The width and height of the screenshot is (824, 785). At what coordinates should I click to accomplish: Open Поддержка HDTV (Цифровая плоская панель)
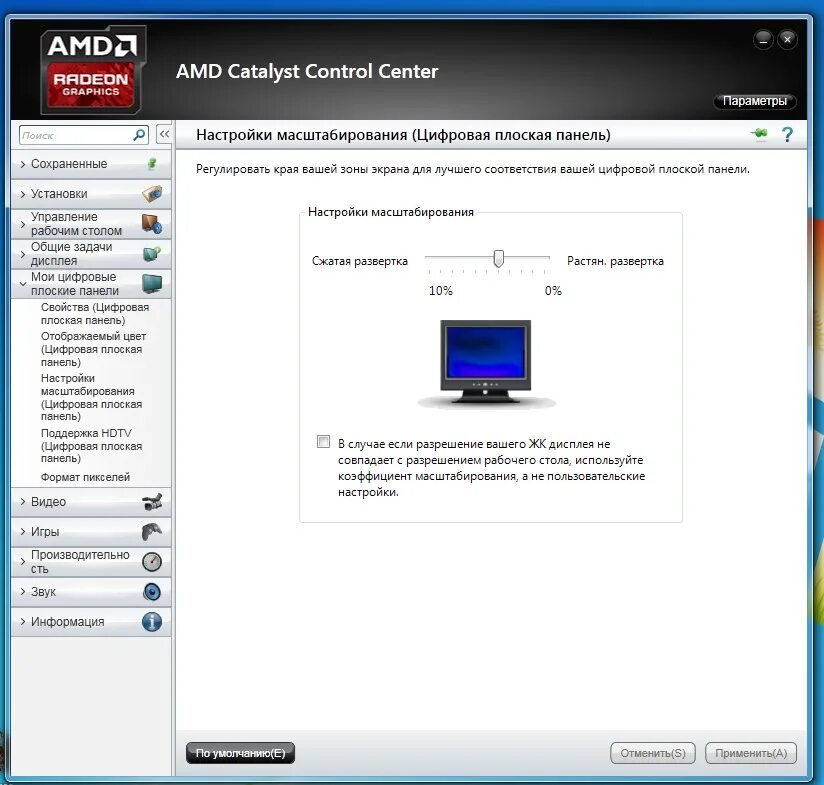point(91,446)
